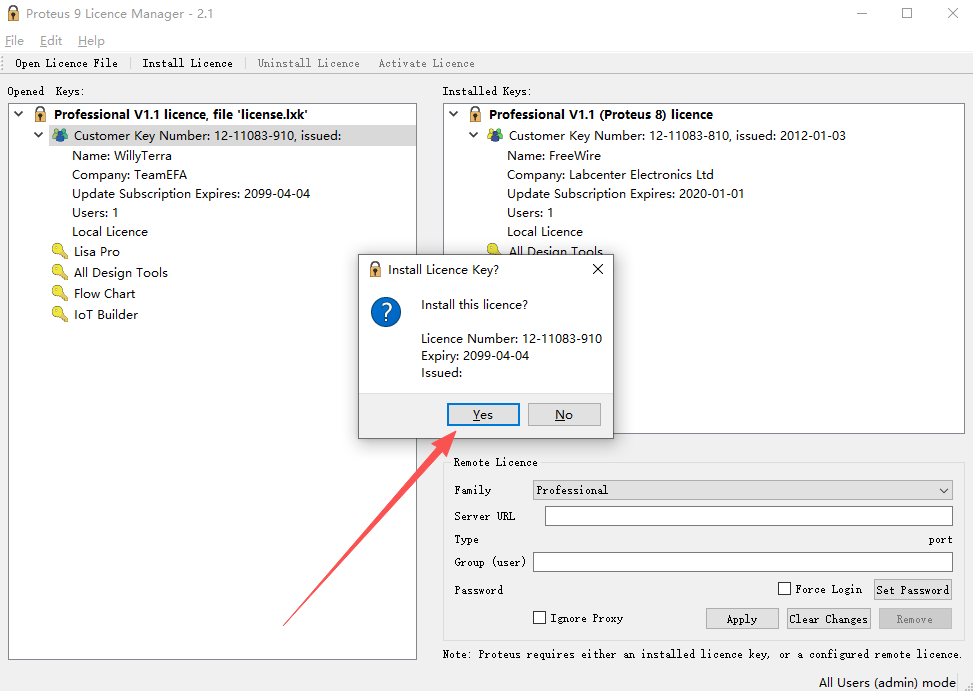Open the Edit menu
The image size is (973, 691).
(x=51, y=41)
